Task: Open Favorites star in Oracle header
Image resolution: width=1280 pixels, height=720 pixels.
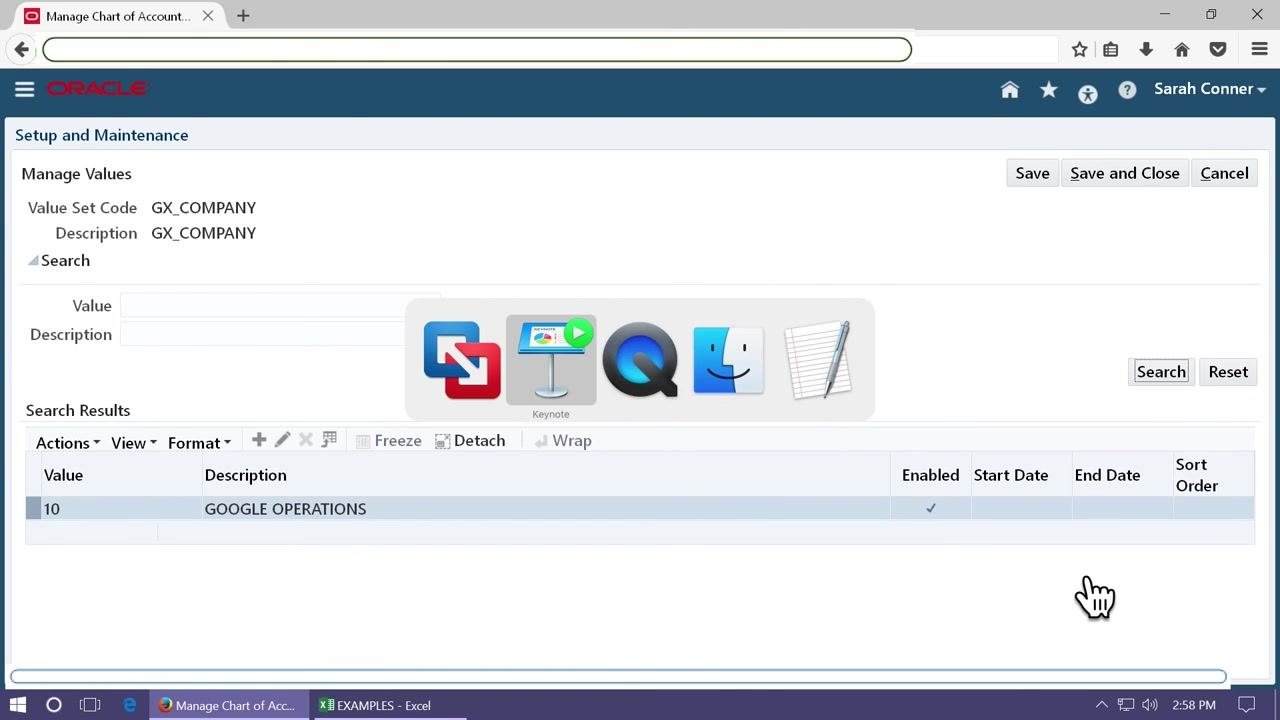Action: tap(1049, 90)
